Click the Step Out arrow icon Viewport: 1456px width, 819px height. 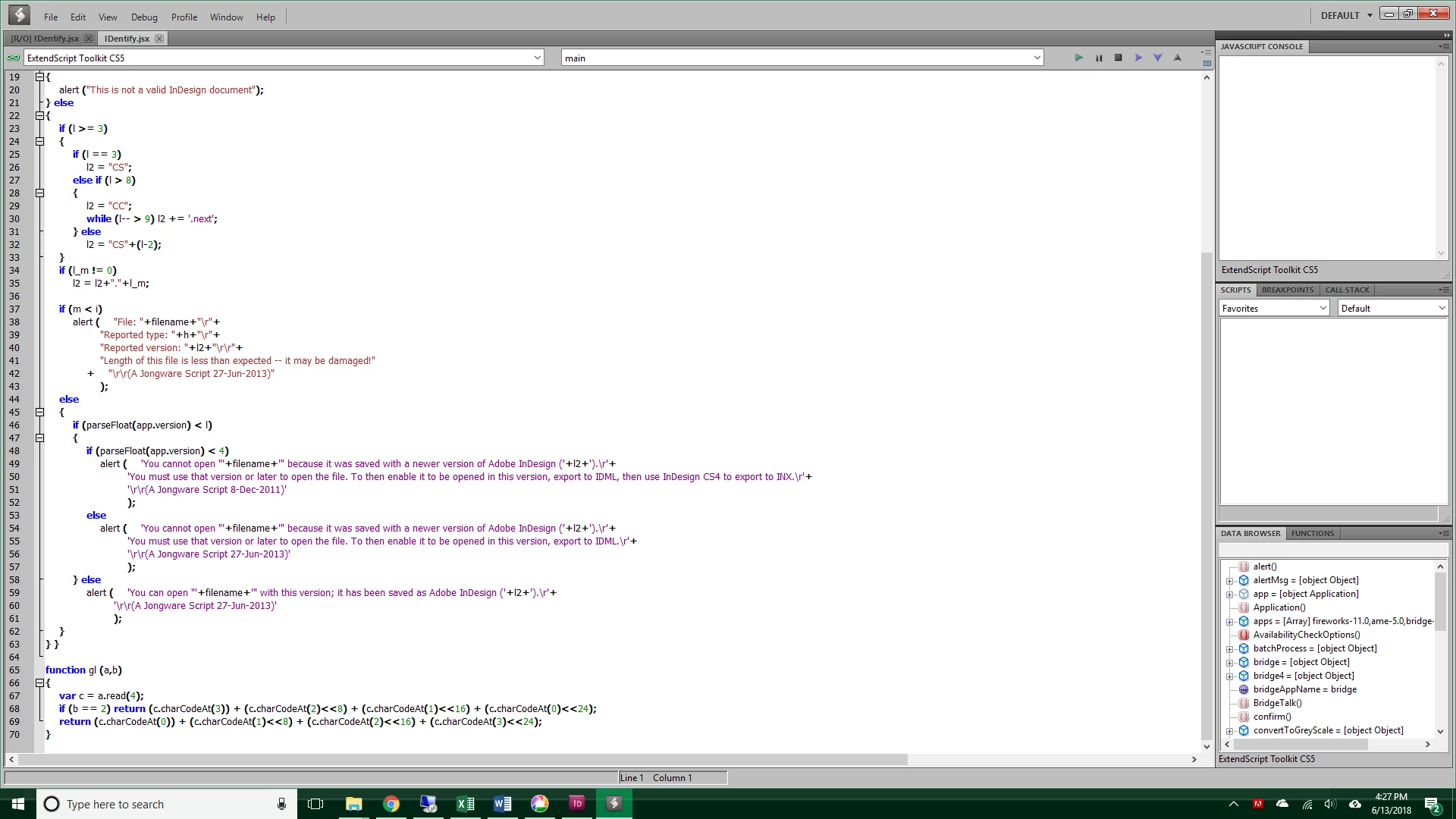point(1178,58)
